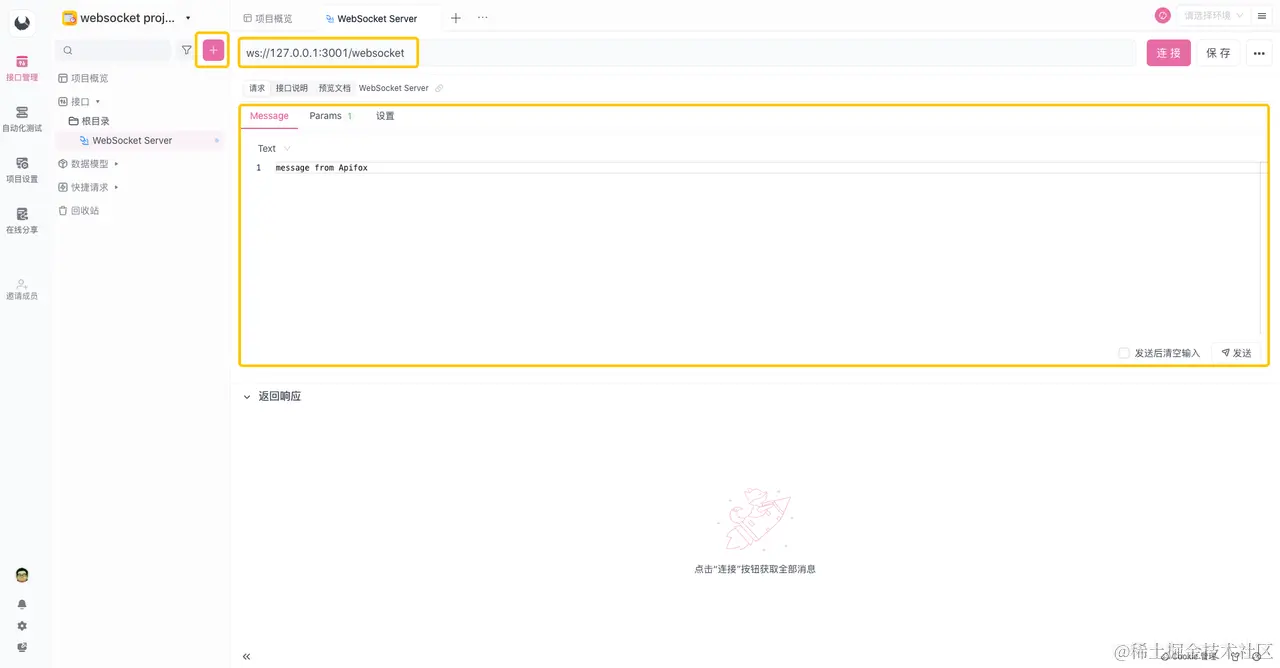This screenshot has height=668, width=1280.
Task: Expand the 快捷请求 tree node
Action: click(116, 187)
